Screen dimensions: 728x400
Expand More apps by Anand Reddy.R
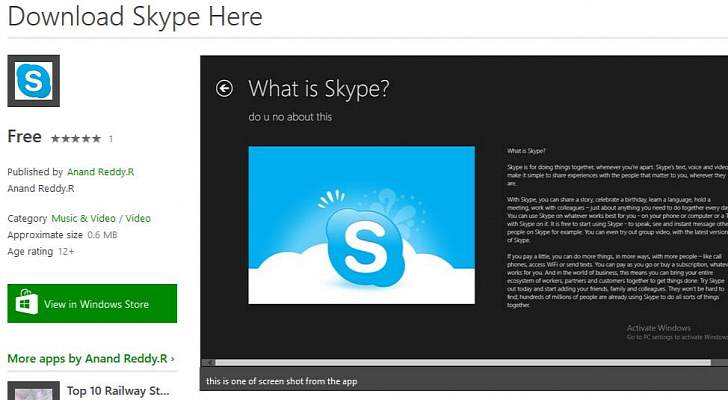point(90,358)
